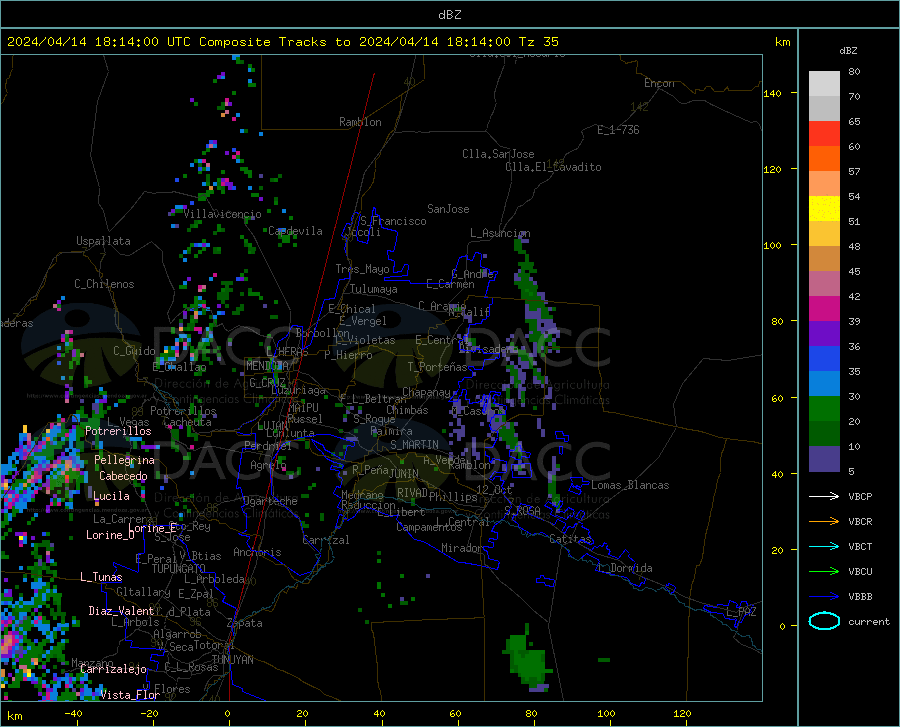Image resolution: width=900 pixels, height=727 pixels.
Task: Pick the slate-violet 5–10 dBZ swatch
Action: (x=824, y=459)
